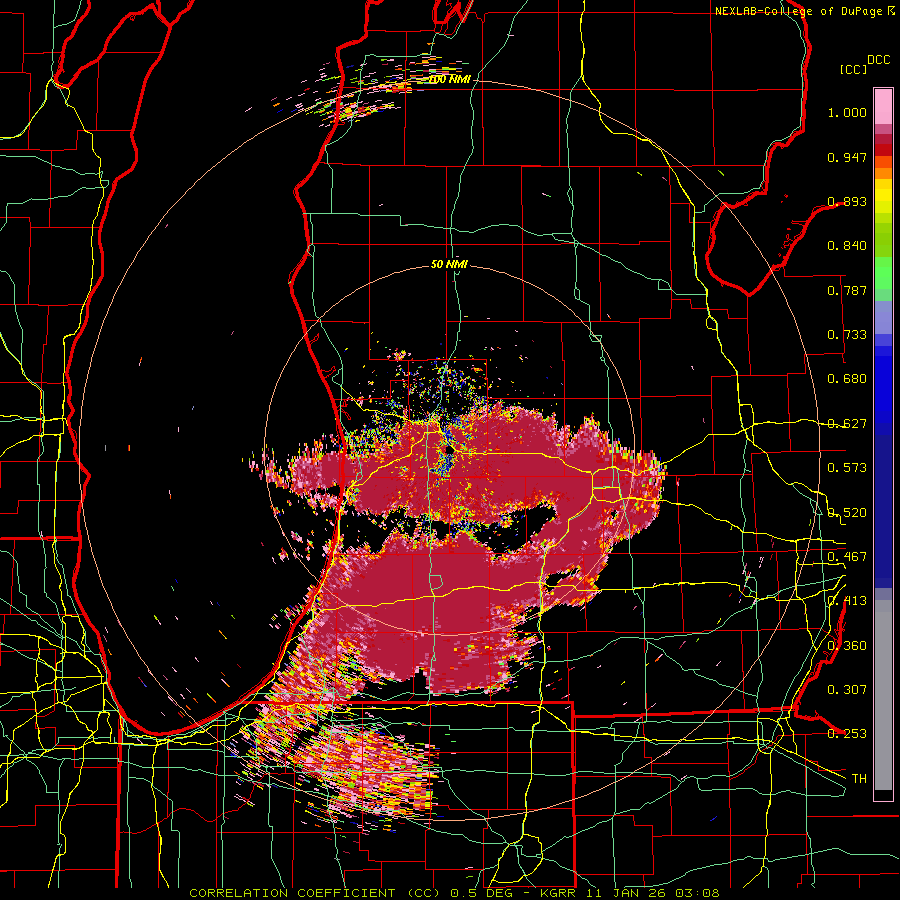Click the 0.893 legend value

(x=847, y=201)
